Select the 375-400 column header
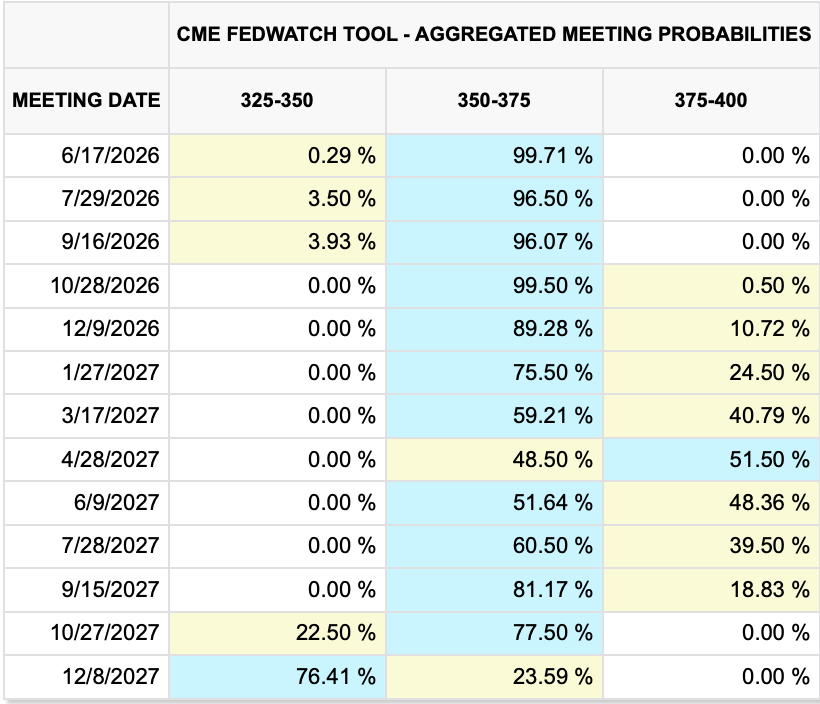Image resolution: width=820 pixels, height=704 pixels. (710, 100)
